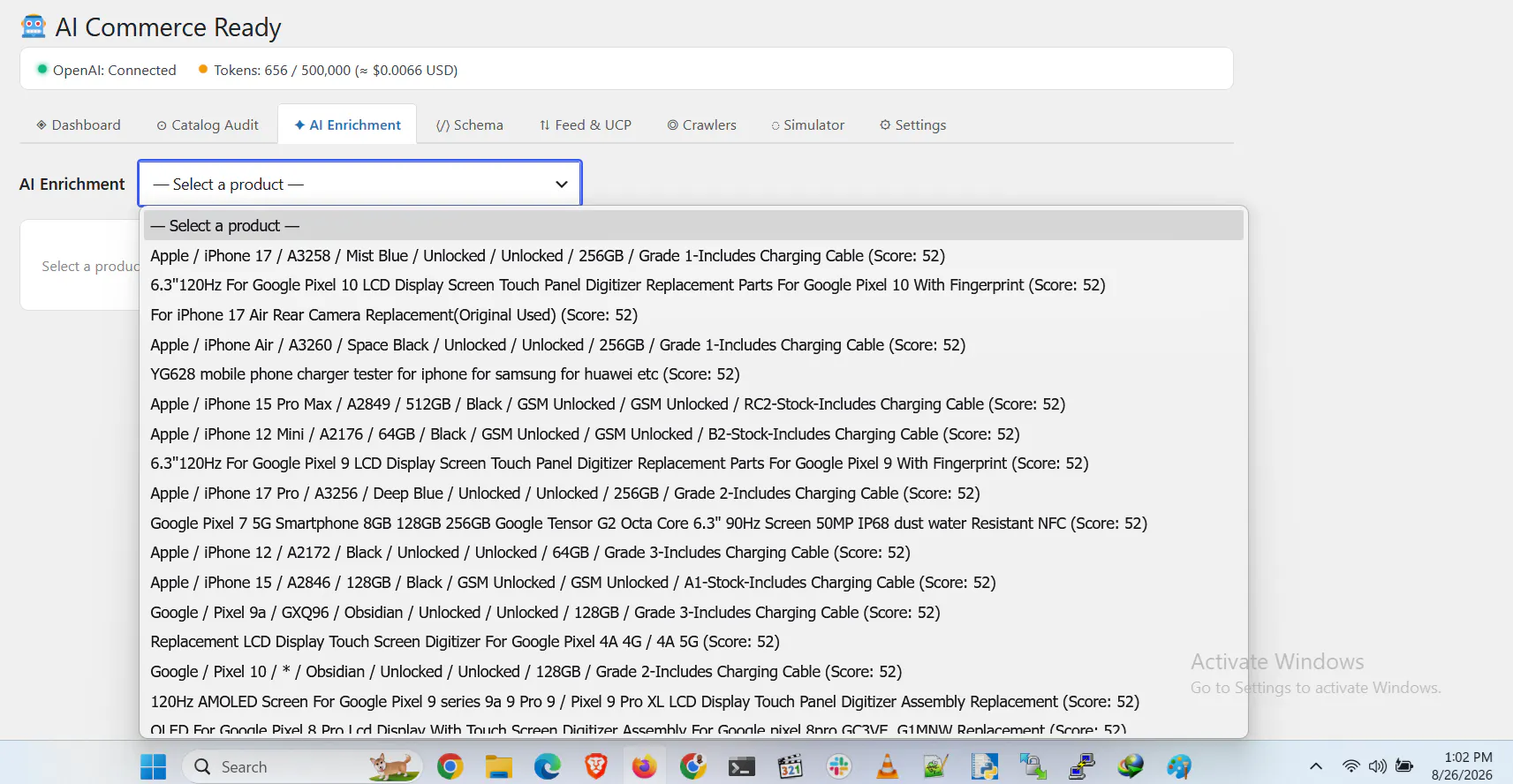Click the volume speaker tray icon
Image resolution: width=1513 pixels, height=784 pixels.
pyautogui.click(x=1377, y=766)
